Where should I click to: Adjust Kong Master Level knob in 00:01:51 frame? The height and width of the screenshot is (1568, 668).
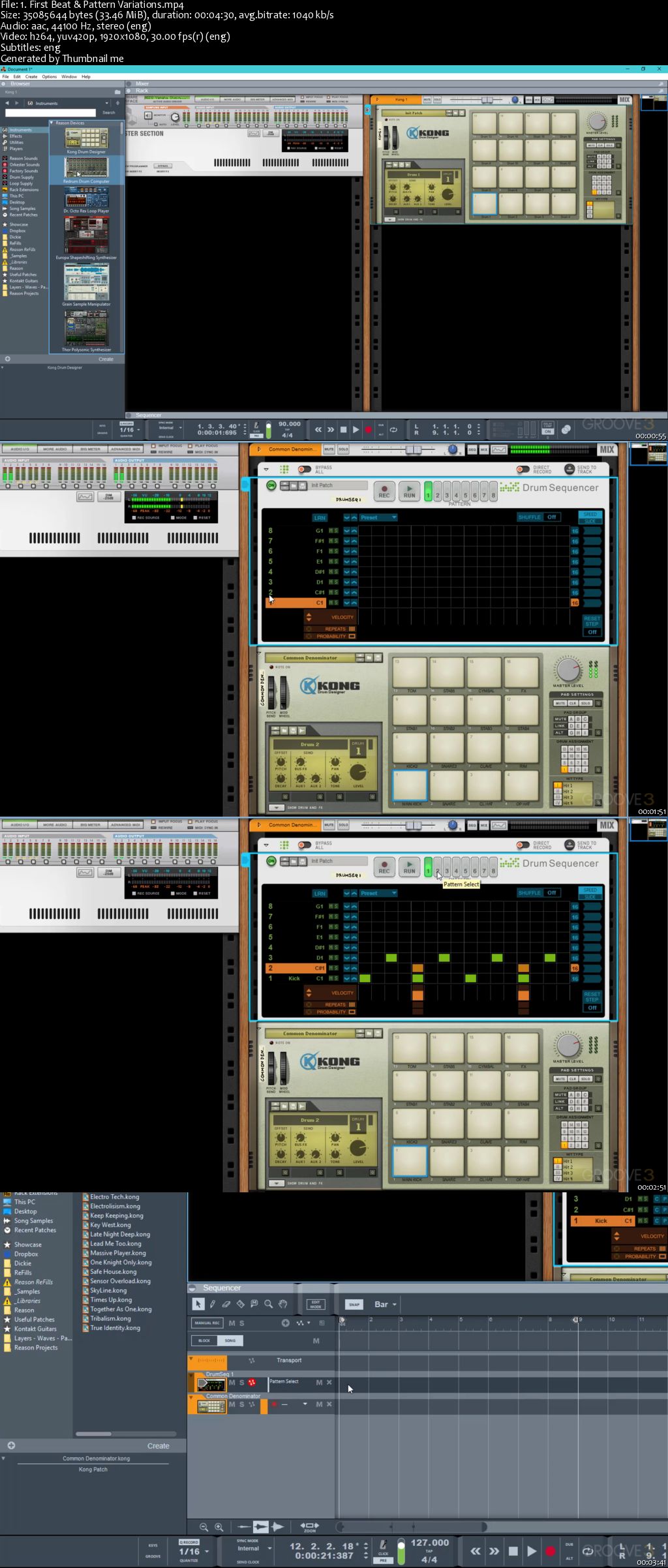[568, 670]
